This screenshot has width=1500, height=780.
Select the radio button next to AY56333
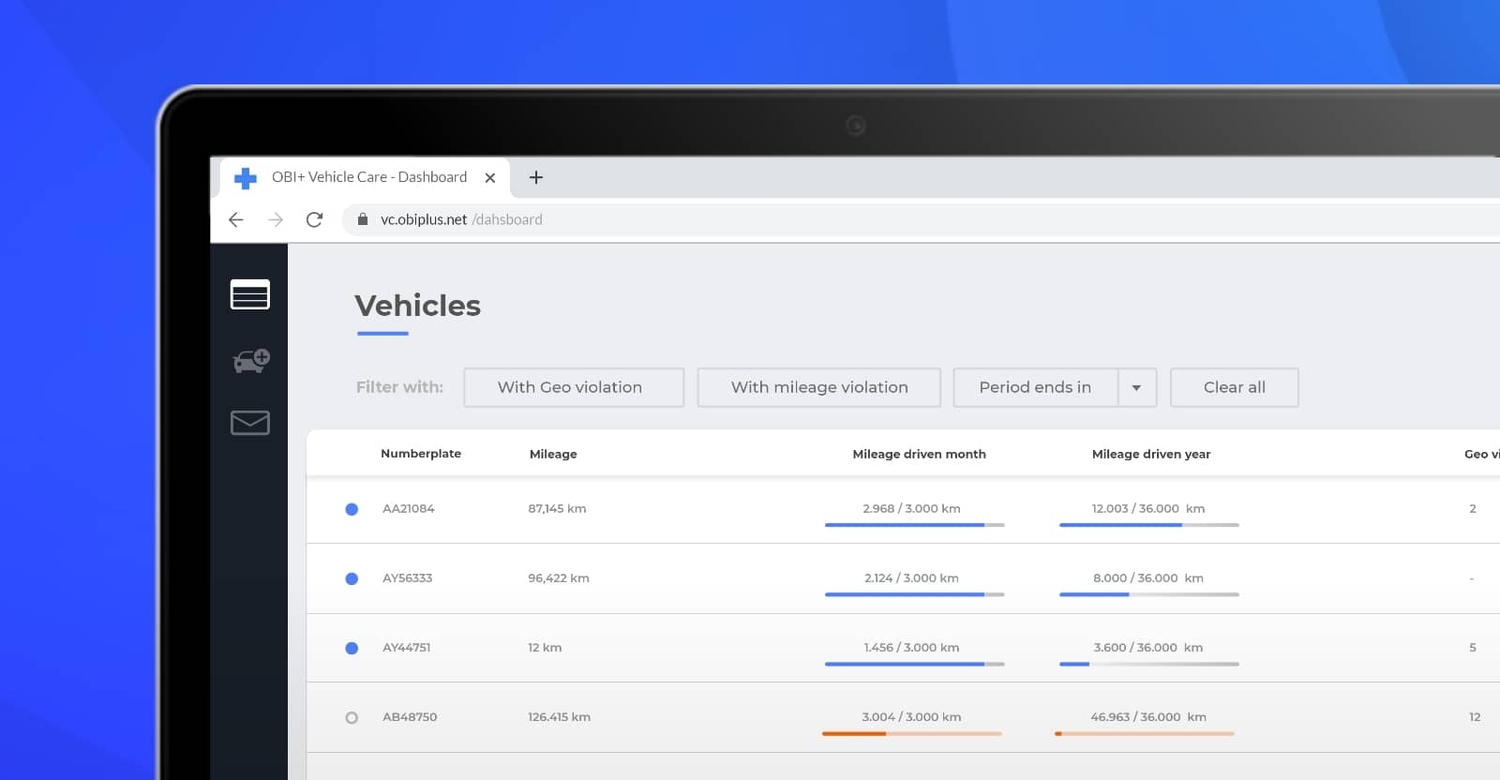point(351,578)
